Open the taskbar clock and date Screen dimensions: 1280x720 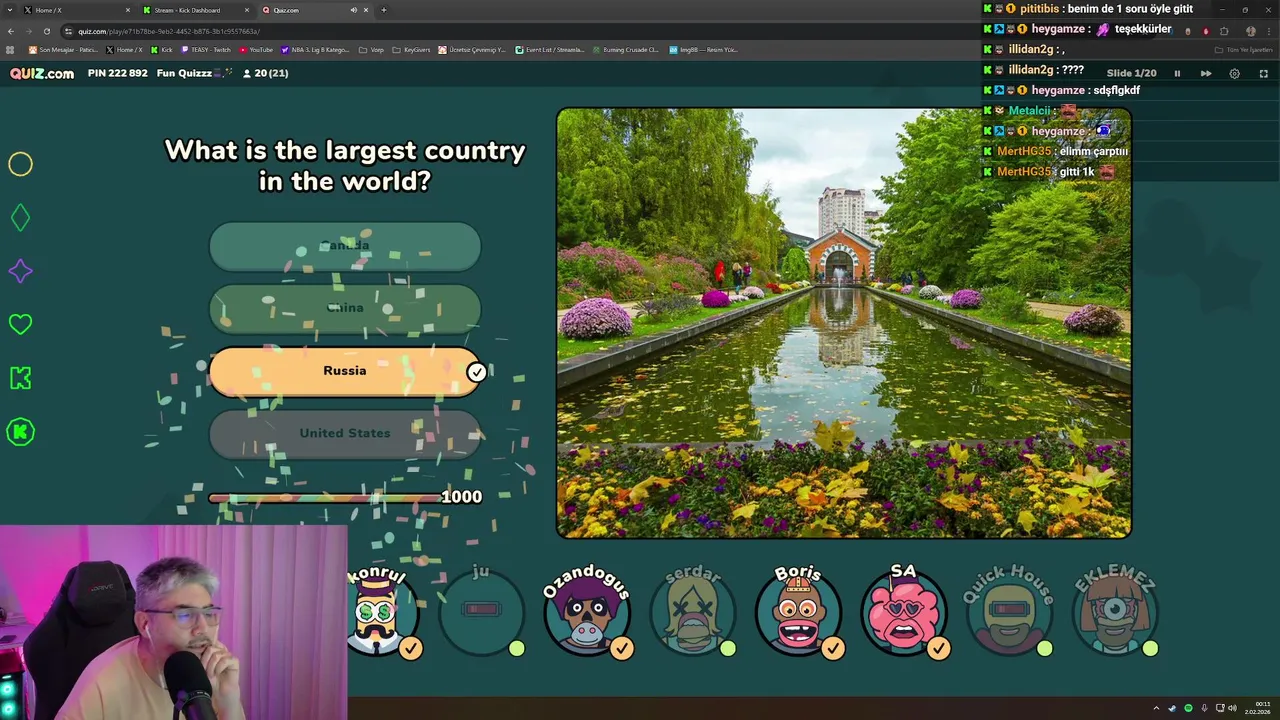coord(1259,708)
